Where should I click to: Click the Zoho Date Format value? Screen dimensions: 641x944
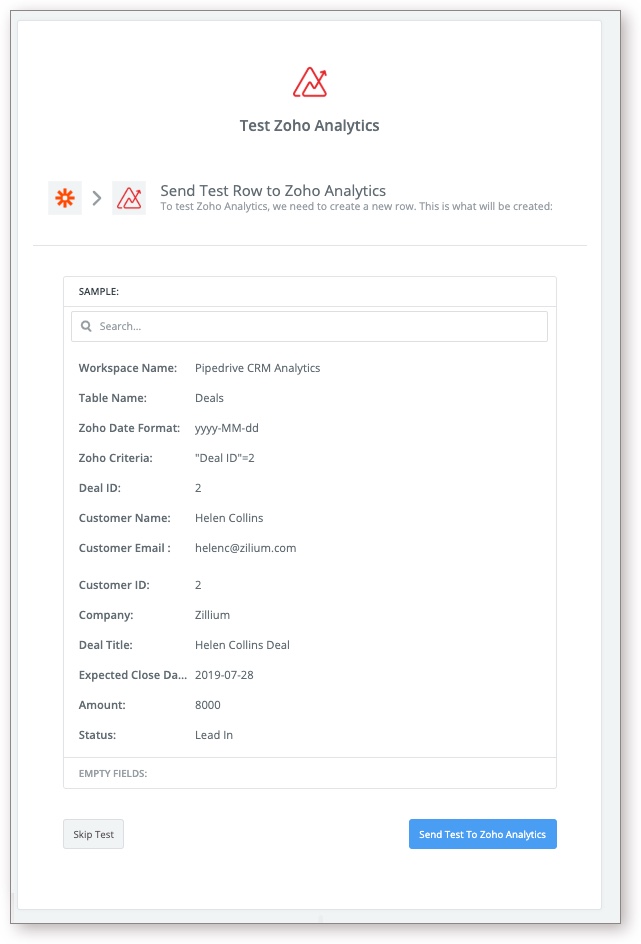[x=227, y=428]
